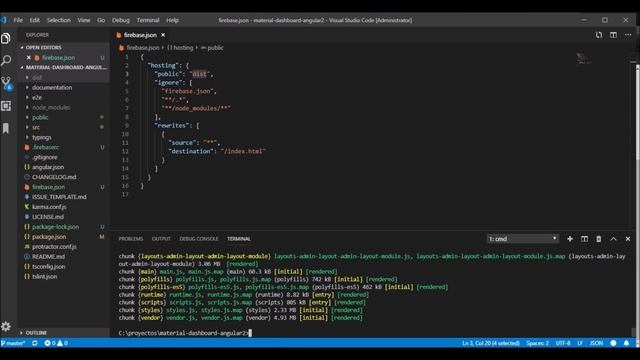The height and width of the screenshot is (360, 640).
Task: Close the firebase.json editor tab
Action: [x=163, y=35]
